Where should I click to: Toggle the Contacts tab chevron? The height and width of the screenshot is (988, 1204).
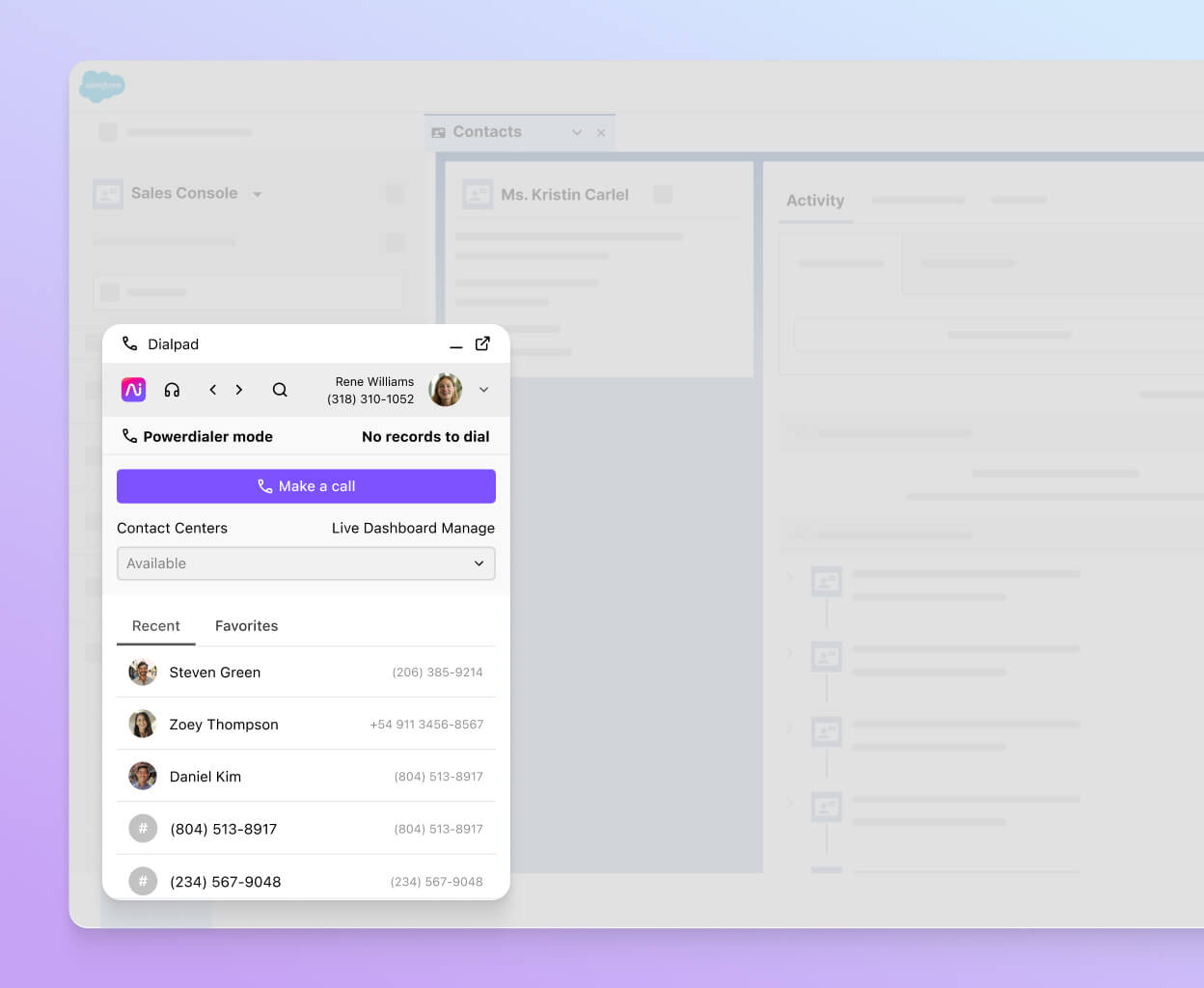click(576, 132)
